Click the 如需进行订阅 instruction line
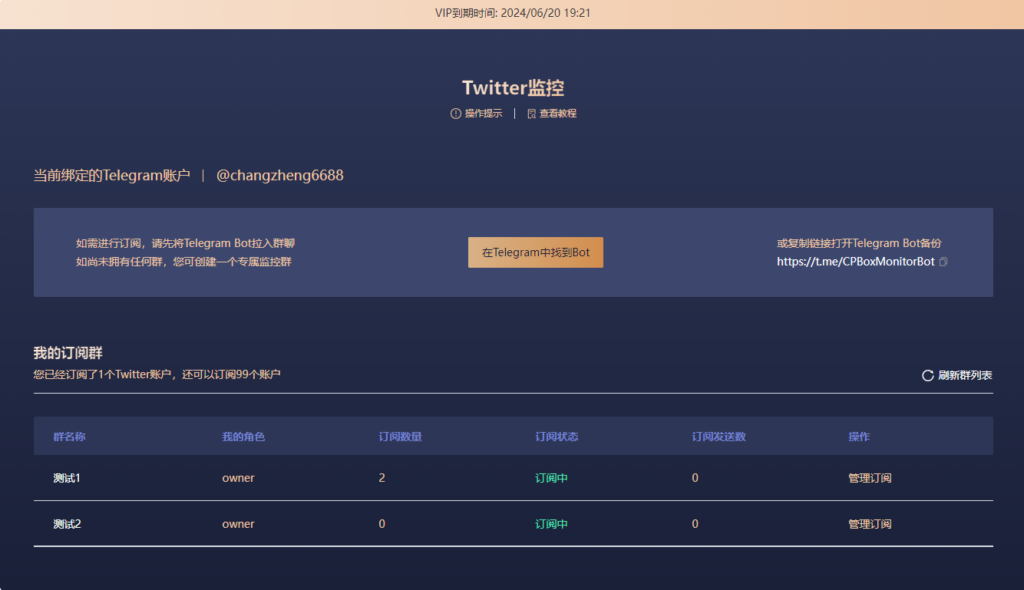 [x=185, y=243]
